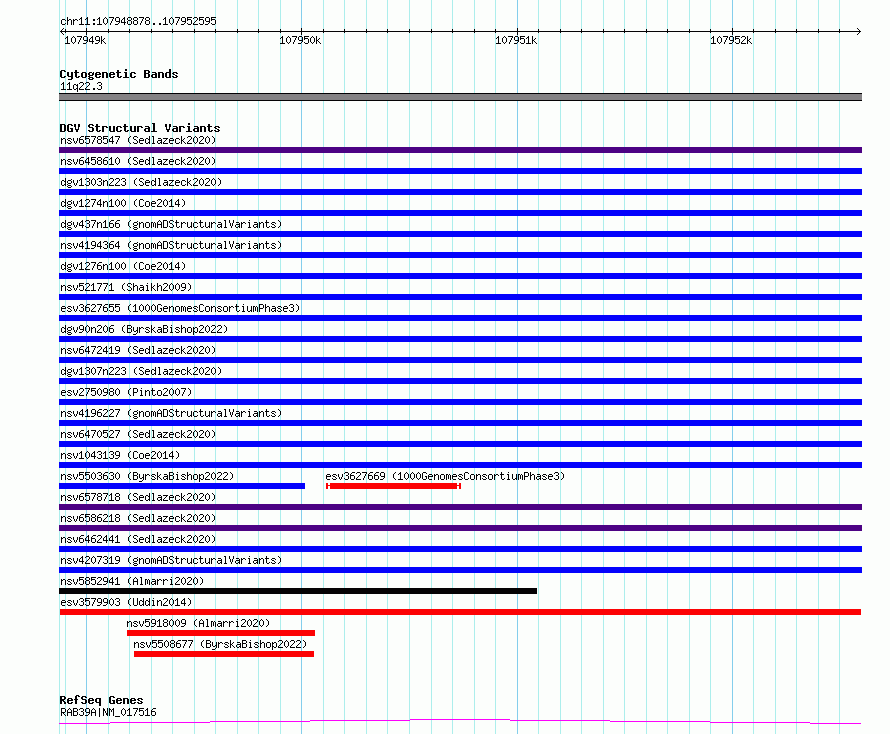
Task: Click nsv5852941 (Almarri2020) variant label
Action: 132,581
